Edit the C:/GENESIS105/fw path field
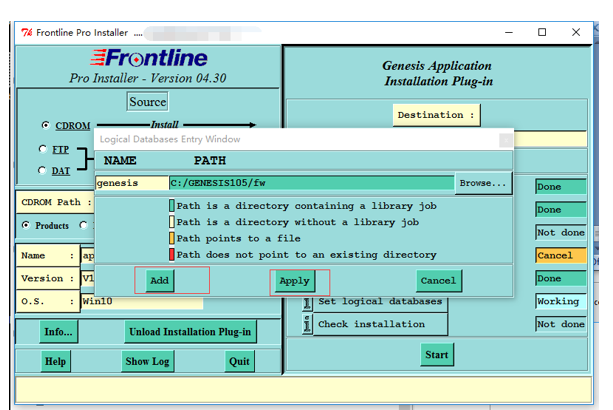This screenshot has width=613, height=410. (312, 183)
